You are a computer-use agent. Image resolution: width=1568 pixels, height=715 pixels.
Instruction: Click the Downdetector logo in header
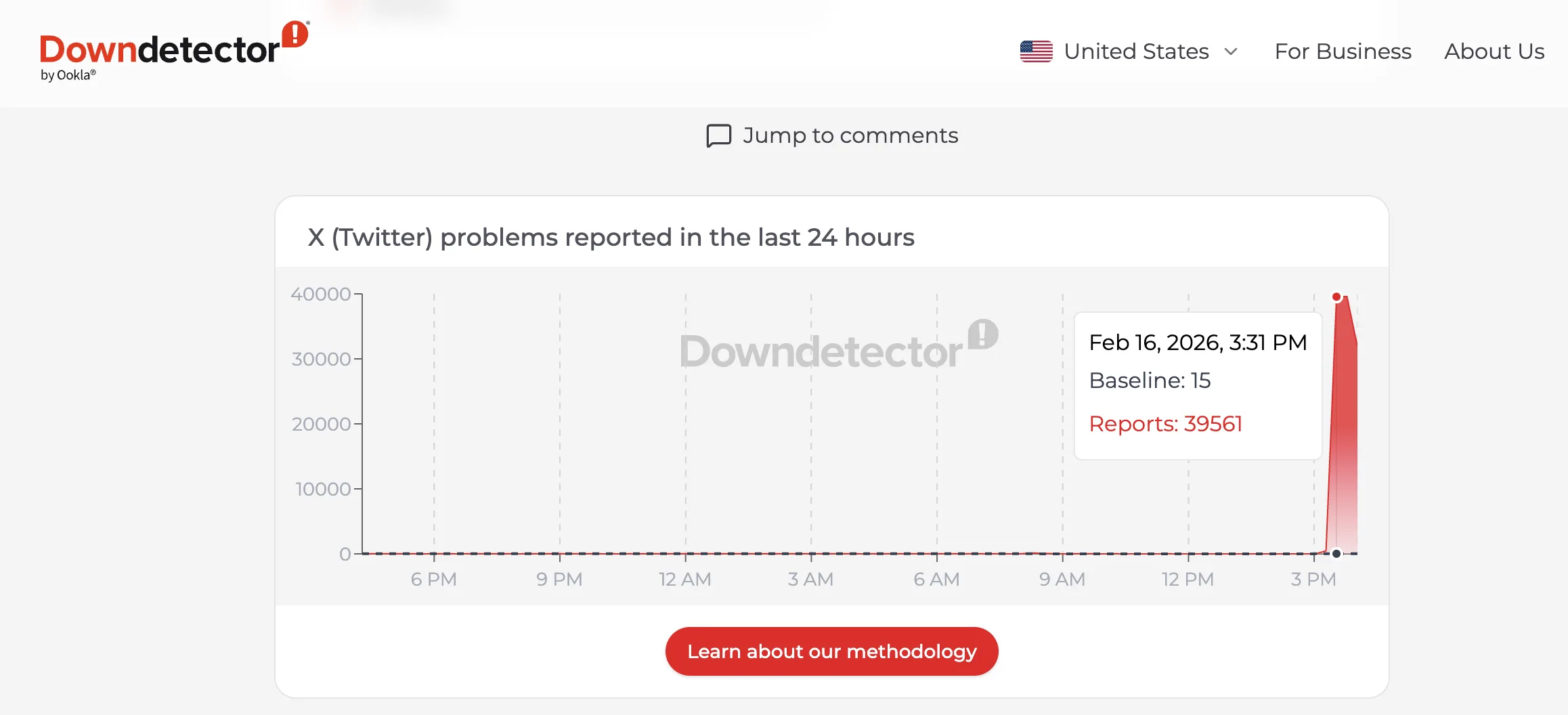(160, 51)
